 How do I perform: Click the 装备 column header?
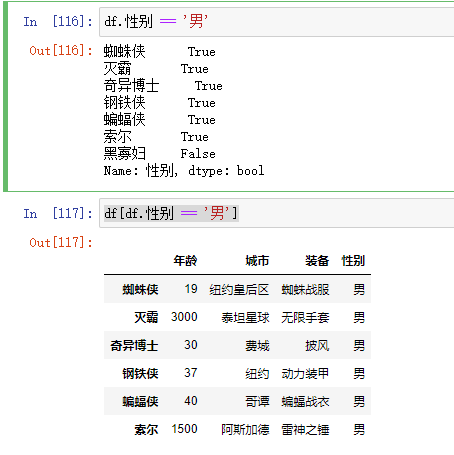317,260
